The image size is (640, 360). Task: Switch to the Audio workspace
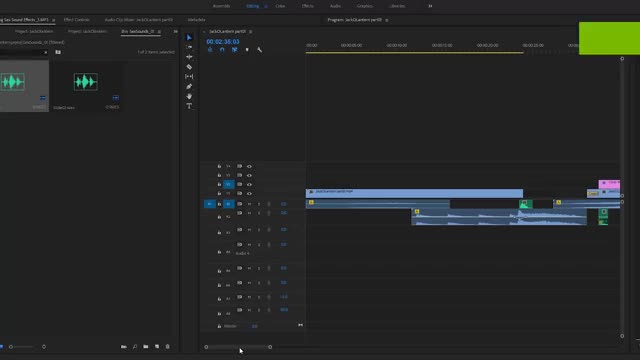pyautogui.click(x=335, y=6)
